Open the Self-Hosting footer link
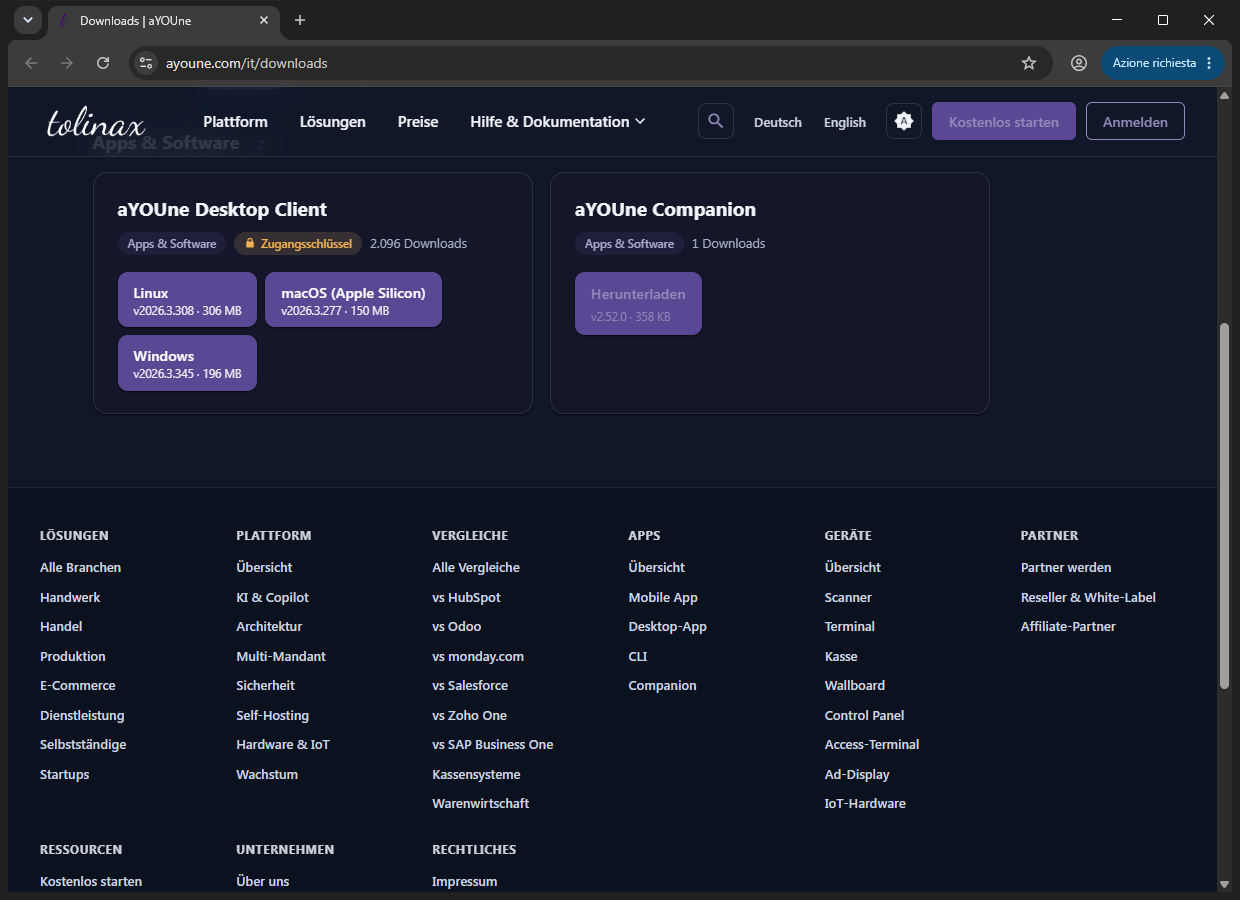This screenshot has height=900, width=1240. click(x=272, y=715)
